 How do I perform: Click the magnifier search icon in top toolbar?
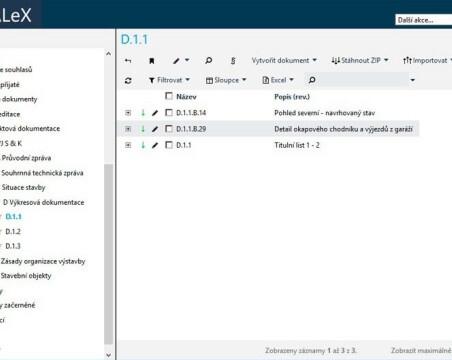[x=209, y=60]
